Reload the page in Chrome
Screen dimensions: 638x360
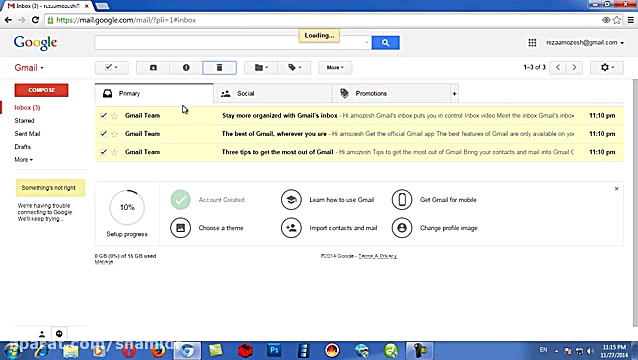pos(35,20)
